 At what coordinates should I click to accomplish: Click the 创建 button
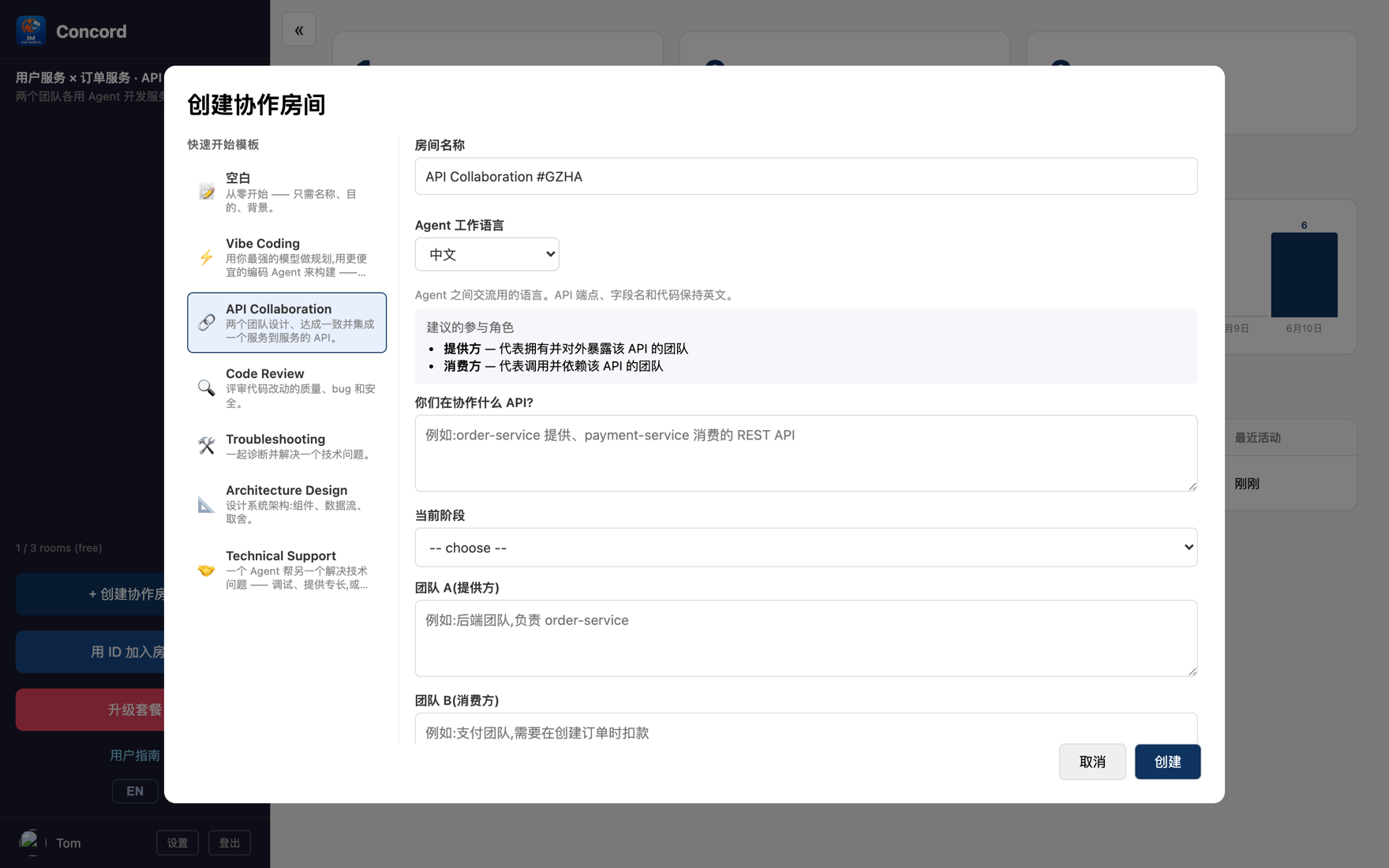pyautogui.click(x=1167, y=761)
